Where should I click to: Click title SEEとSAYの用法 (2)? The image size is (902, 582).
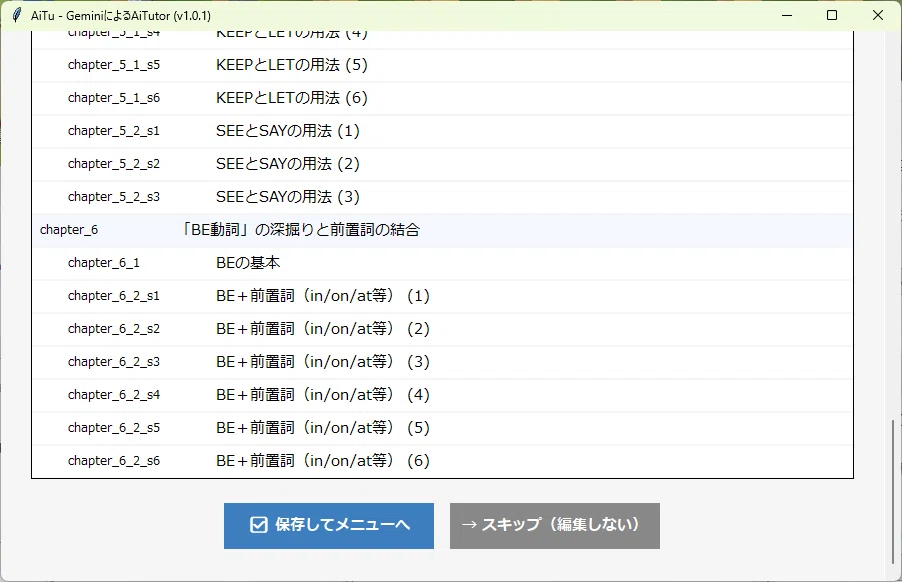pyautogui.click(x=288, y=164)
